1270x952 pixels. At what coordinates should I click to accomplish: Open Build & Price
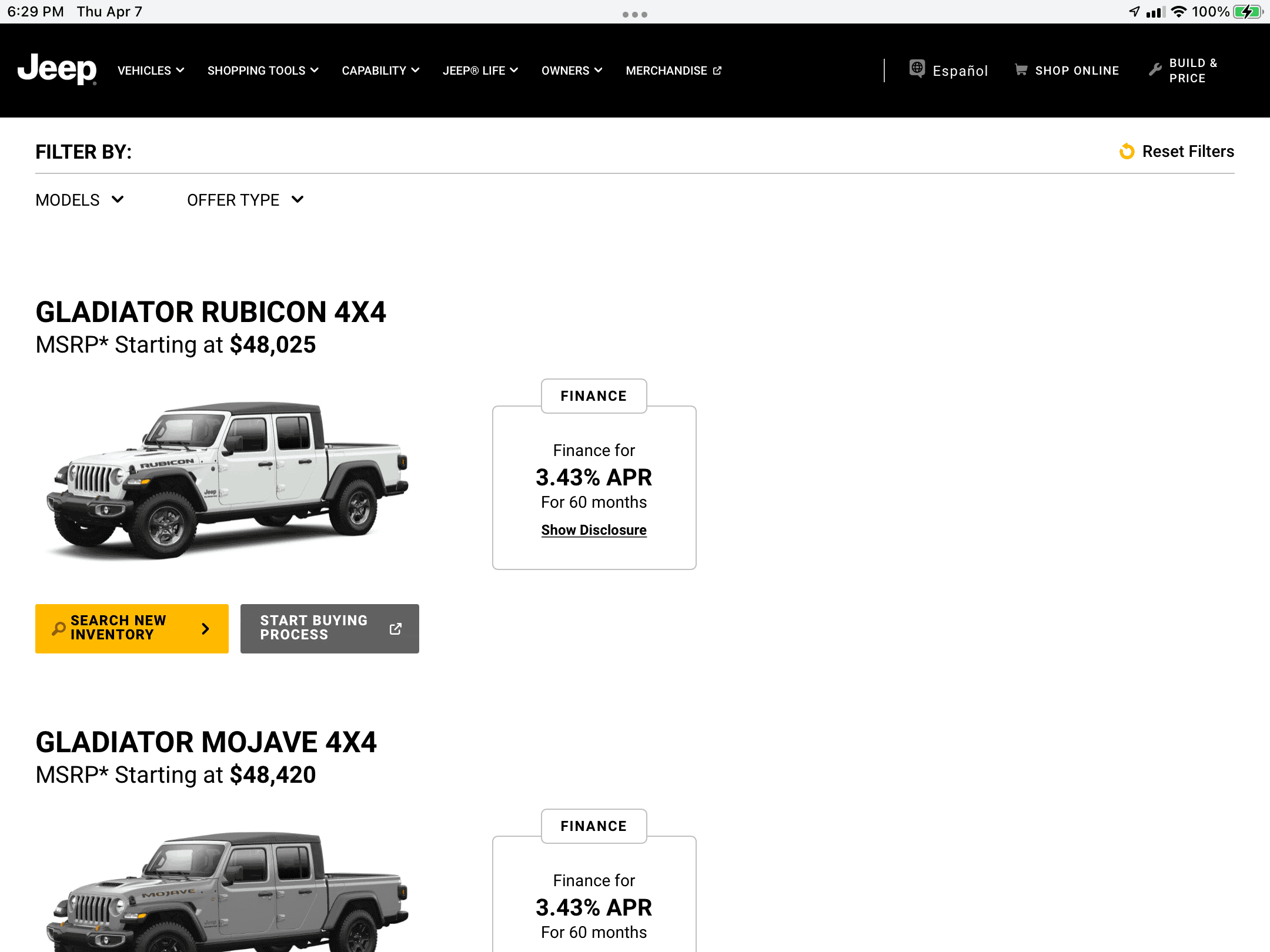pyautogui.click(x=1184, y=71)
